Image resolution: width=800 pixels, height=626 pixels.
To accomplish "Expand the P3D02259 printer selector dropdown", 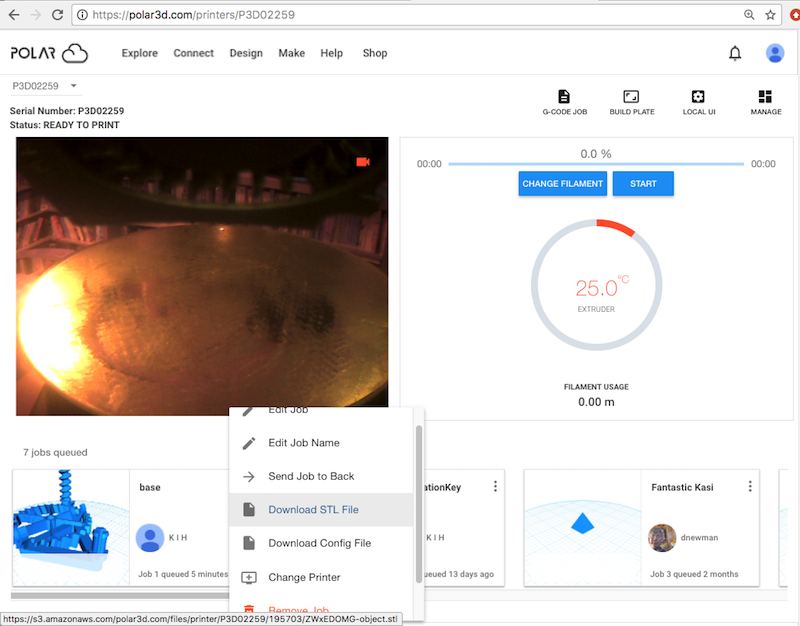I will (x=45, y=86).
